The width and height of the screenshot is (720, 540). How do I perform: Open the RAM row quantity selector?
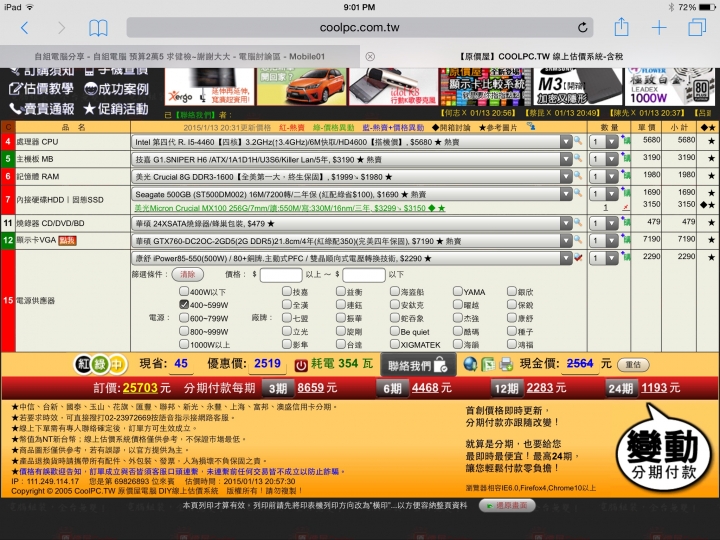[x=605, y=177]
